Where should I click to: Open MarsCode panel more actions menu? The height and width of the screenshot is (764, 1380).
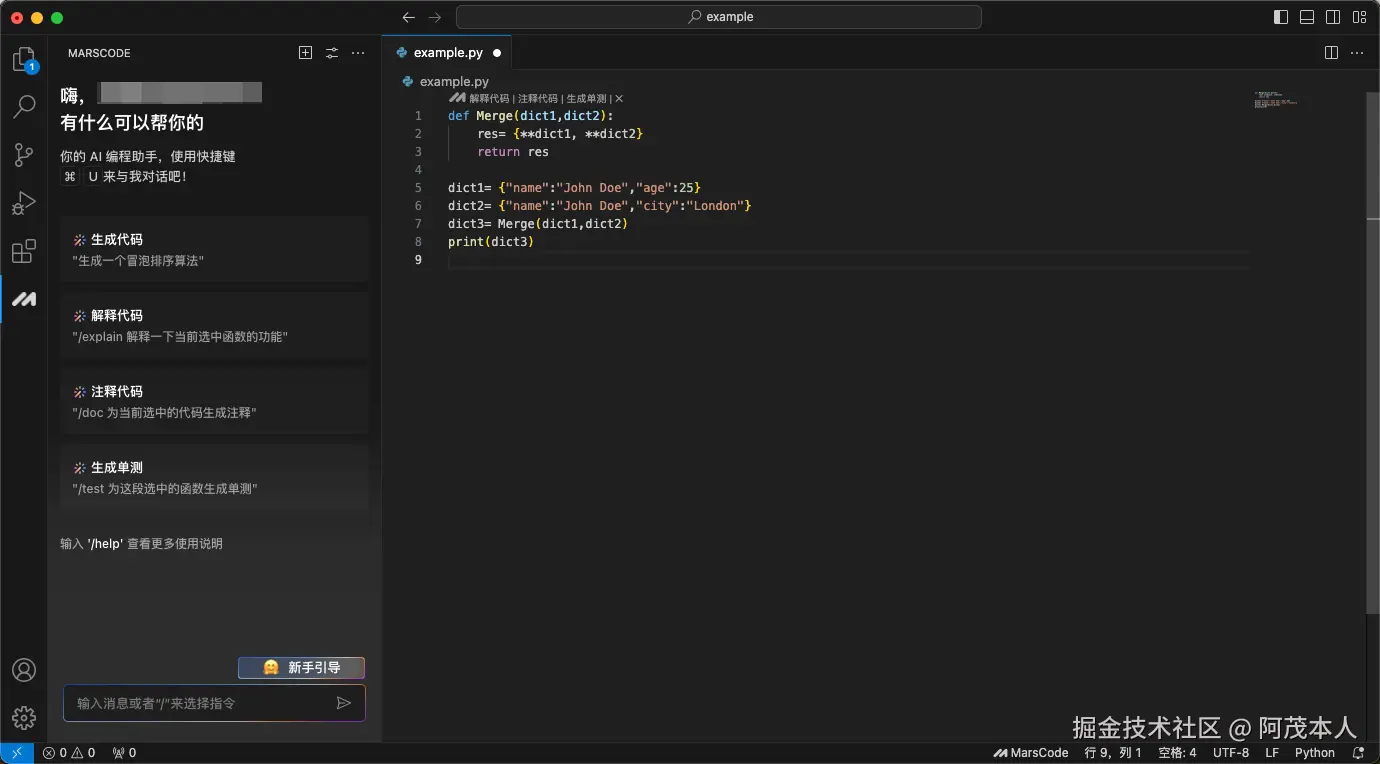click(x=358, y=53)
